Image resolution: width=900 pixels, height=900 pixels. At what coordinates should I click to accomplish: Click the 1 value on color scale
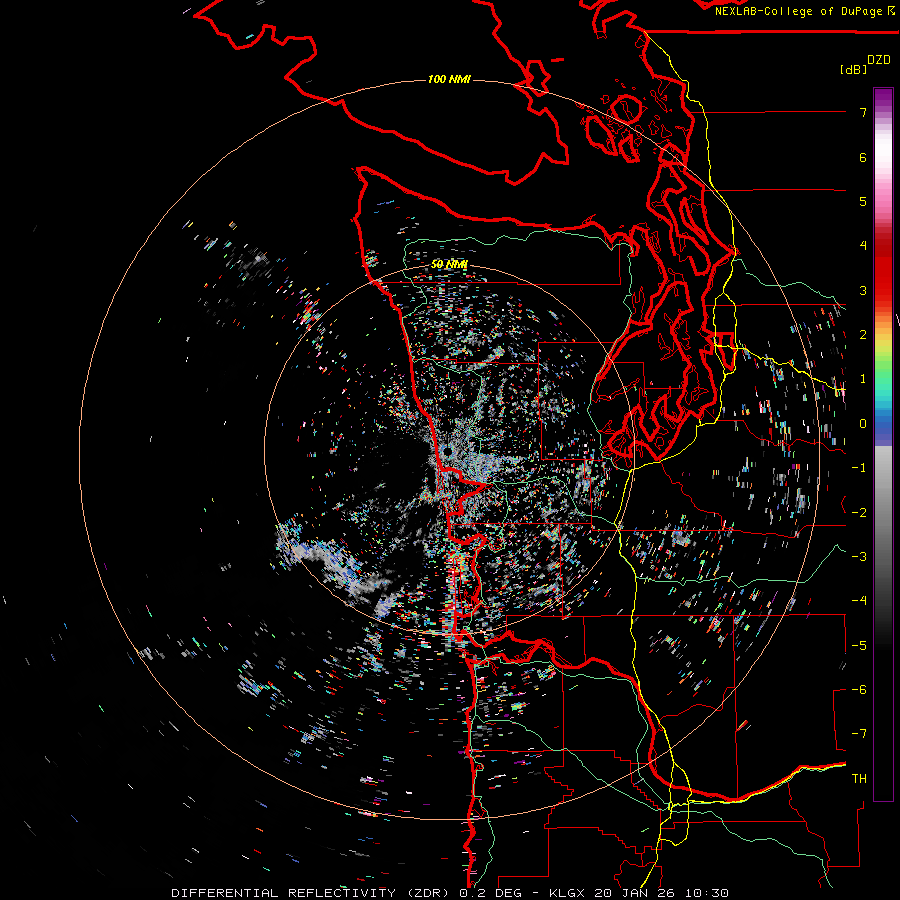pyautogui.click(x=863, y=379)
